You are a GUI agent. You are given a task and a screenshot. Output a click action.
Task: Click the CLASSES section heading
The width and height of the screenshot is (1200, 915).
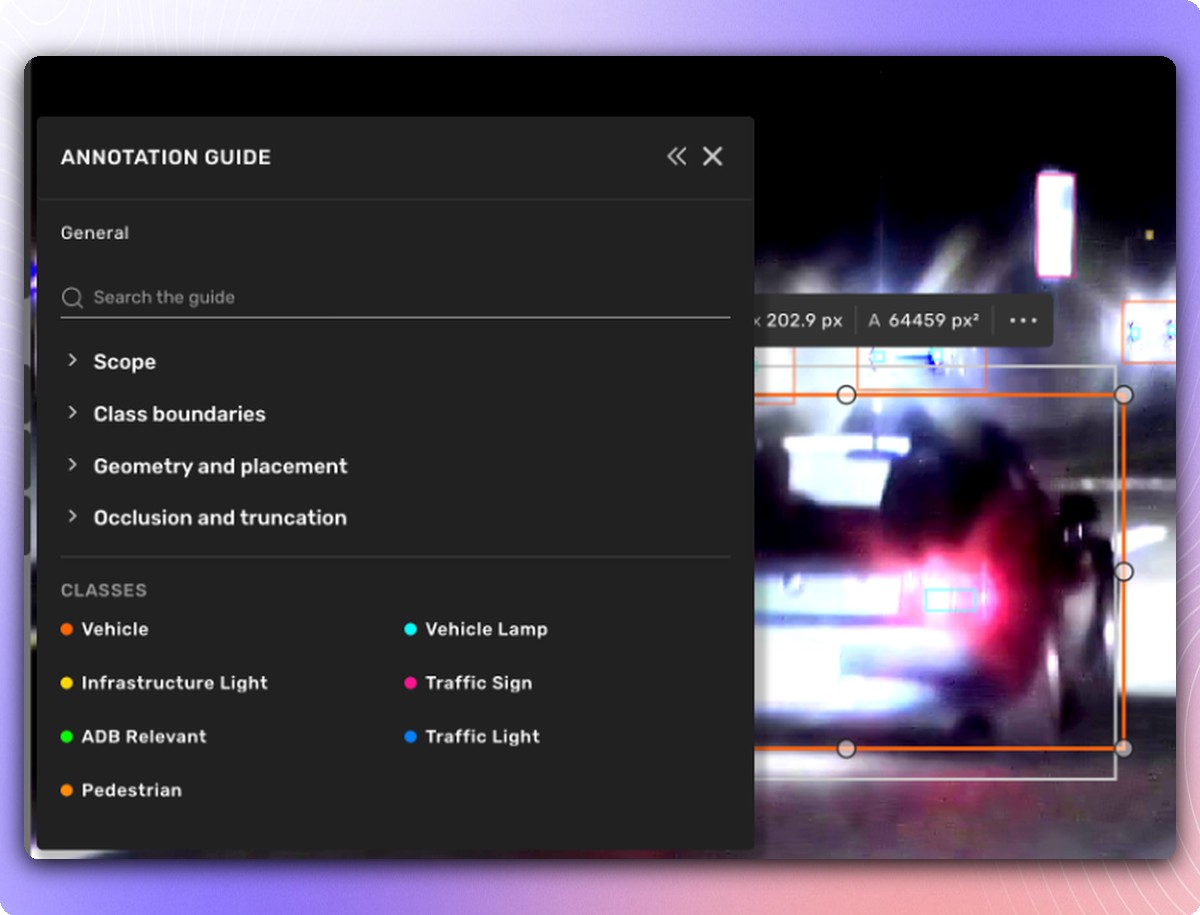[x=104, y=590]
